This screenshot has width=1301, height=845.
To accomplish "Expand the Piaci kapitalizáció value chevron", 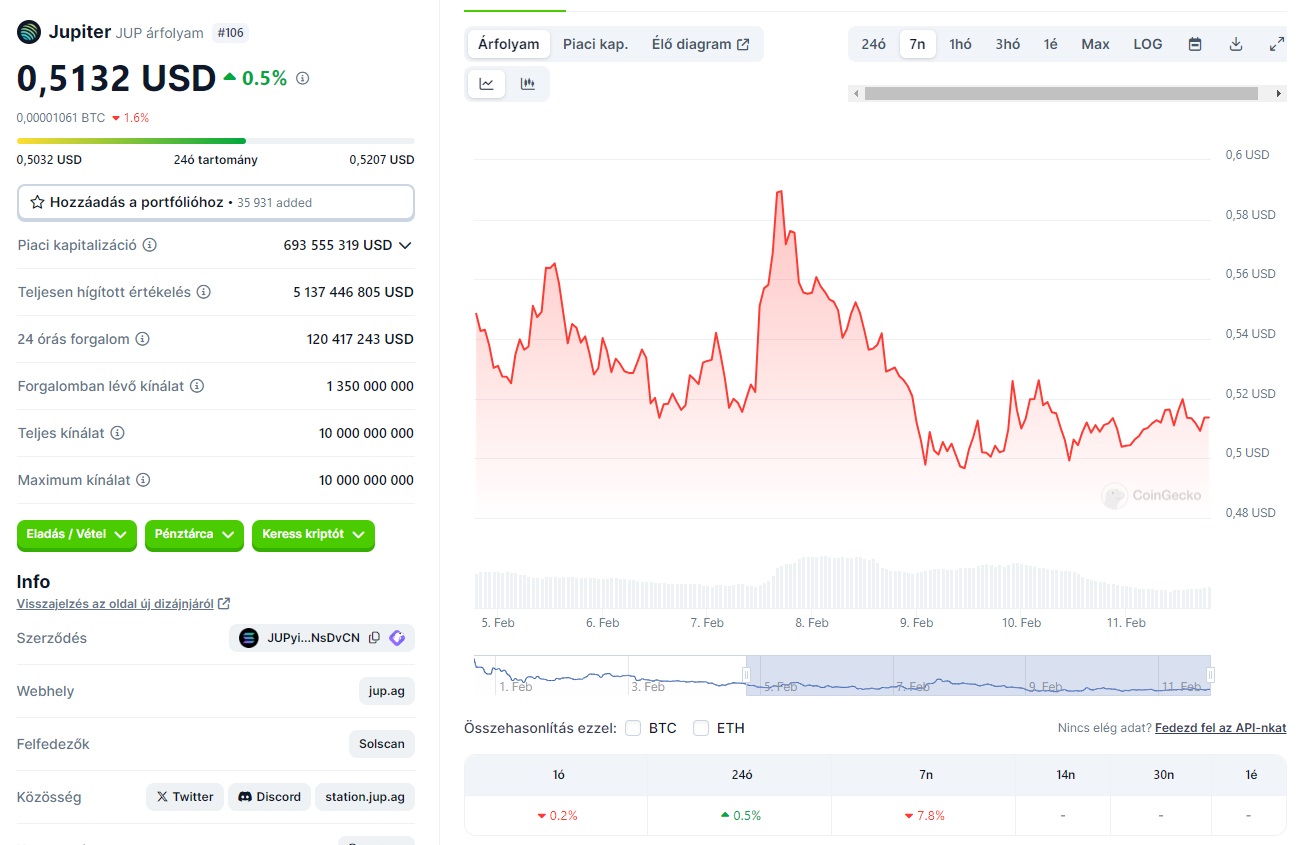I will [405, 245].
